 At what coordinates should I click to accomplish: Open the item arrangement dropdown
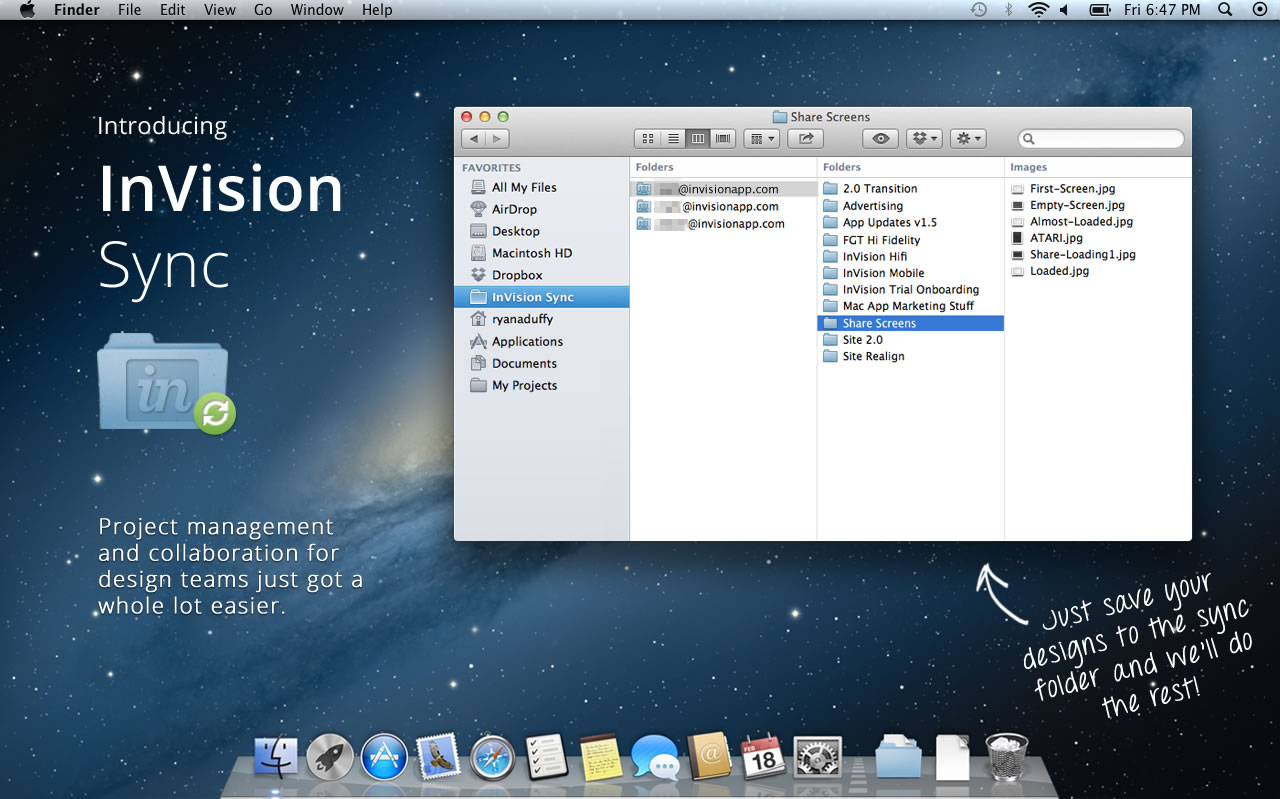(762, 139)
